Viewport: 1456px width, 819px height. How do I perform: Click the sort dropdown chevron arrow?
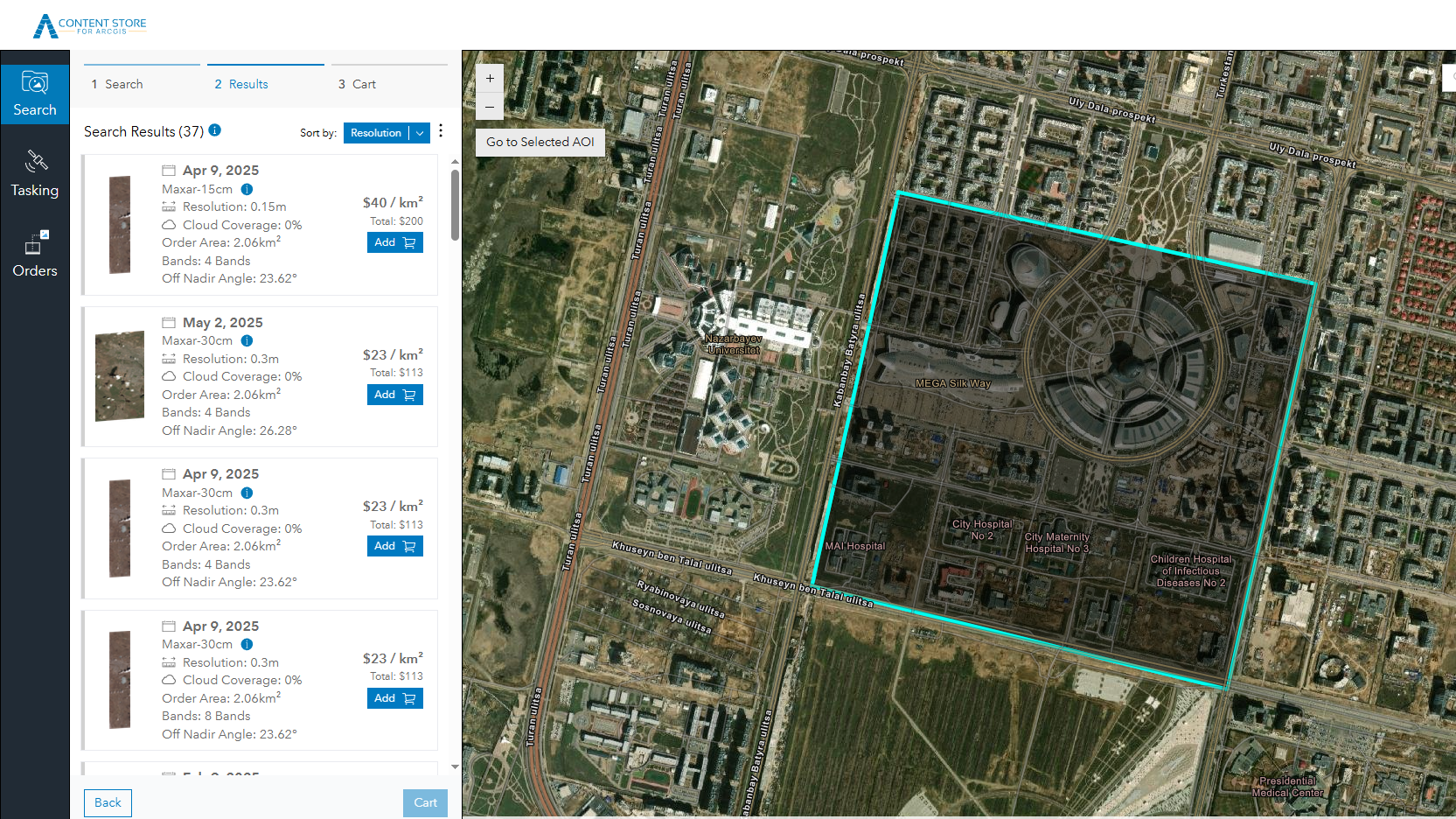point(420,133)
